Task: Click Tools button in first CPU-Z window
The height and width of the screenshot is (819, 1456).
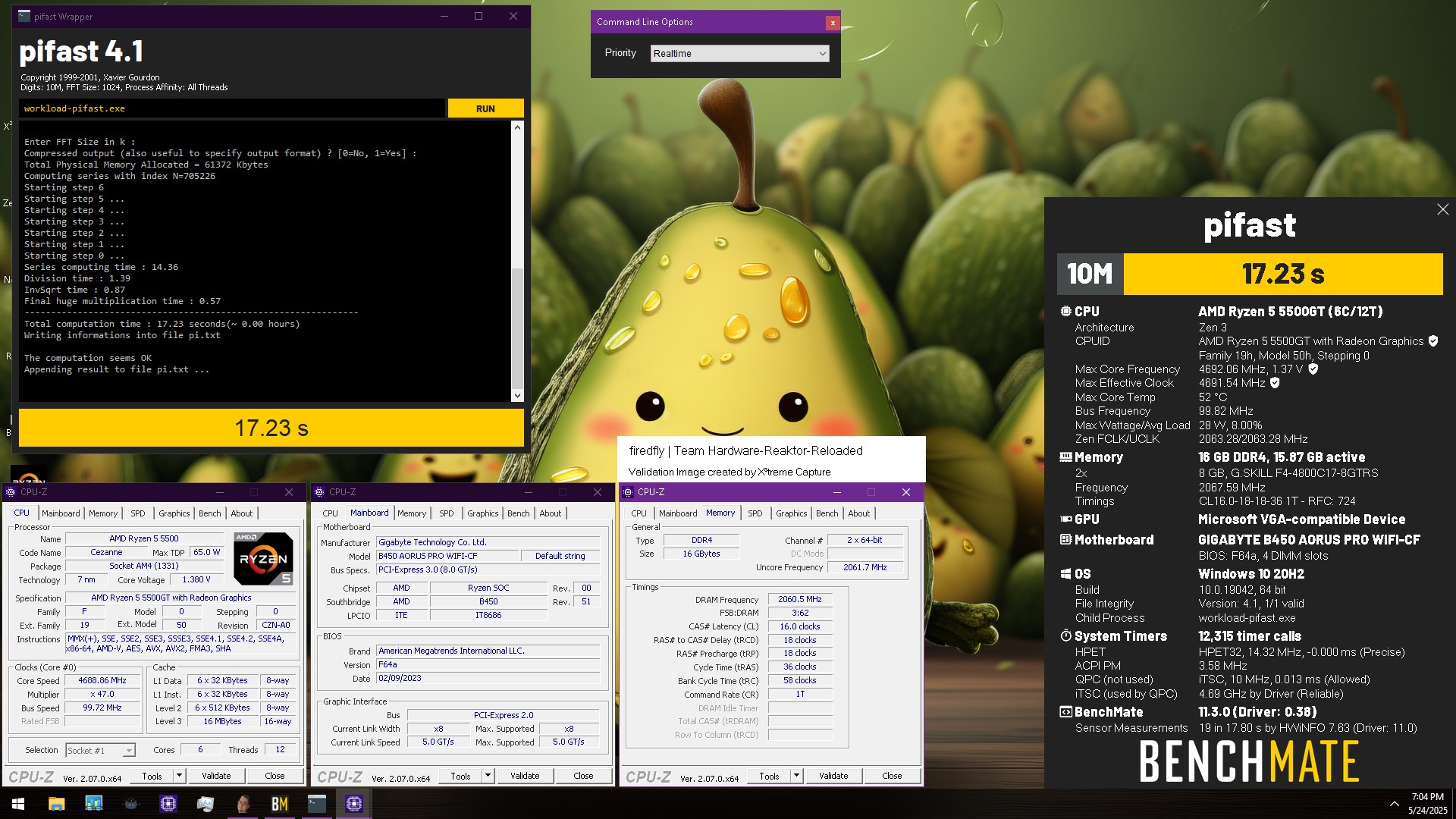Action: (152, 776)
